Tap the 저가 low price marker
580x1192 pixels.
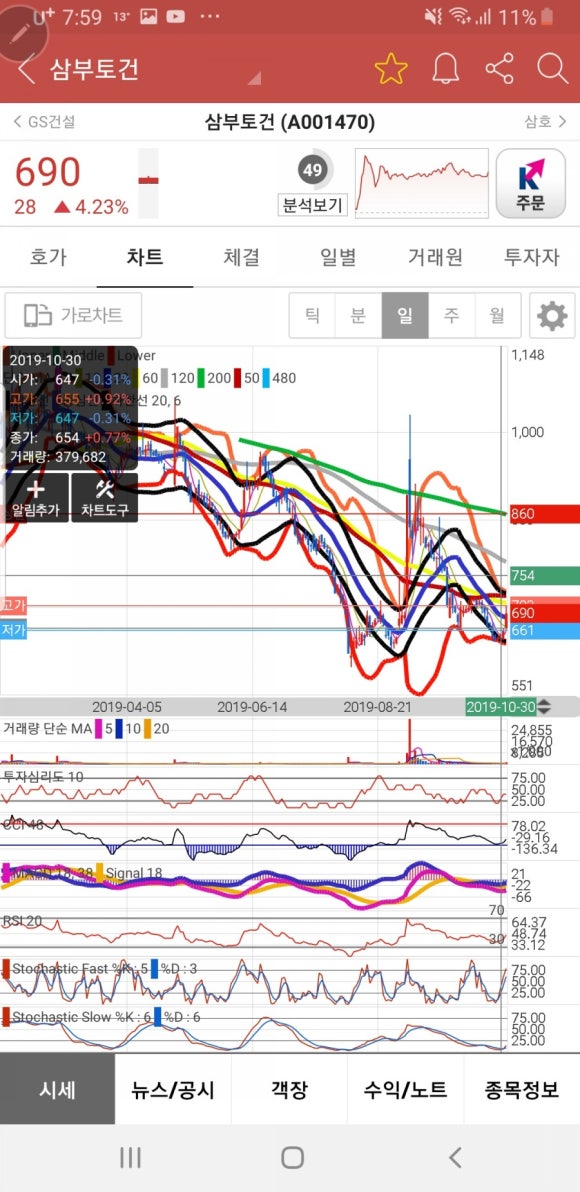(14, 630)
